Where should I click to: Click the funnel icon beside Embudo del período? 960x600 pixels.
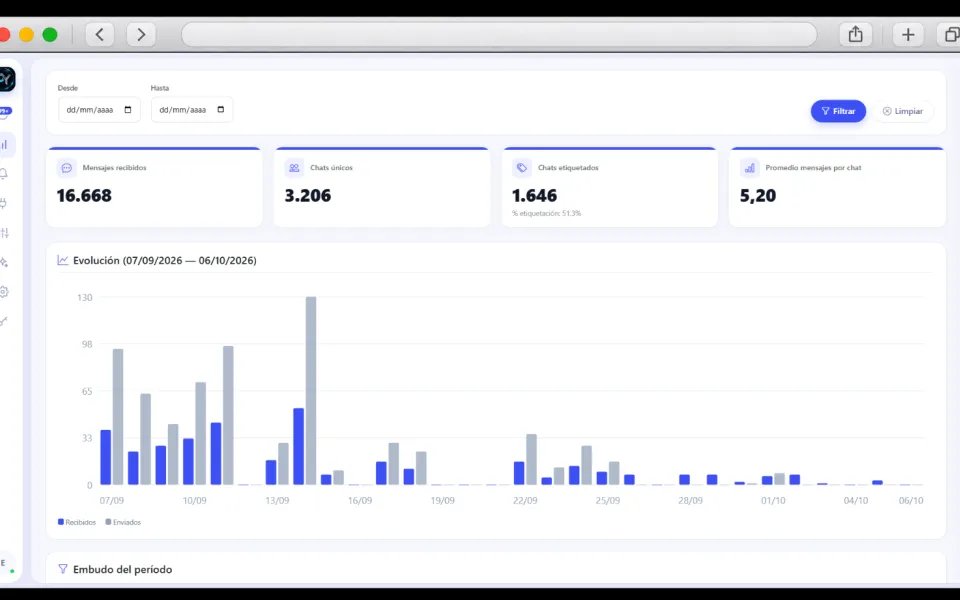point(62,569)
